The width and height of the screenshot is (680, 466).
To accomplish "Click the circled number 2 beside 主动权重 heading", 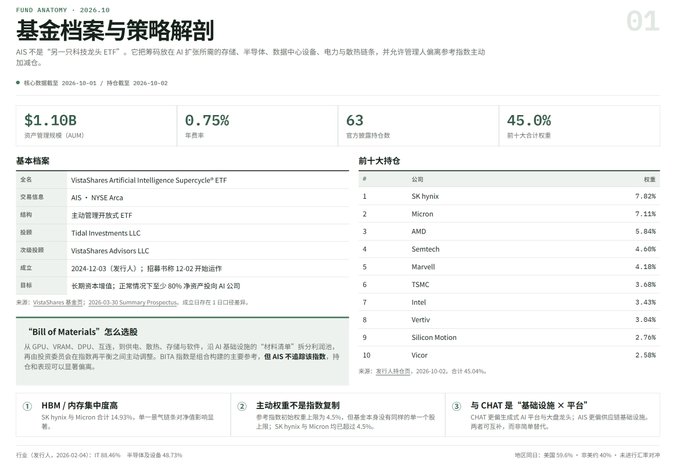I will pyautogui.click(x=242, y=406).
